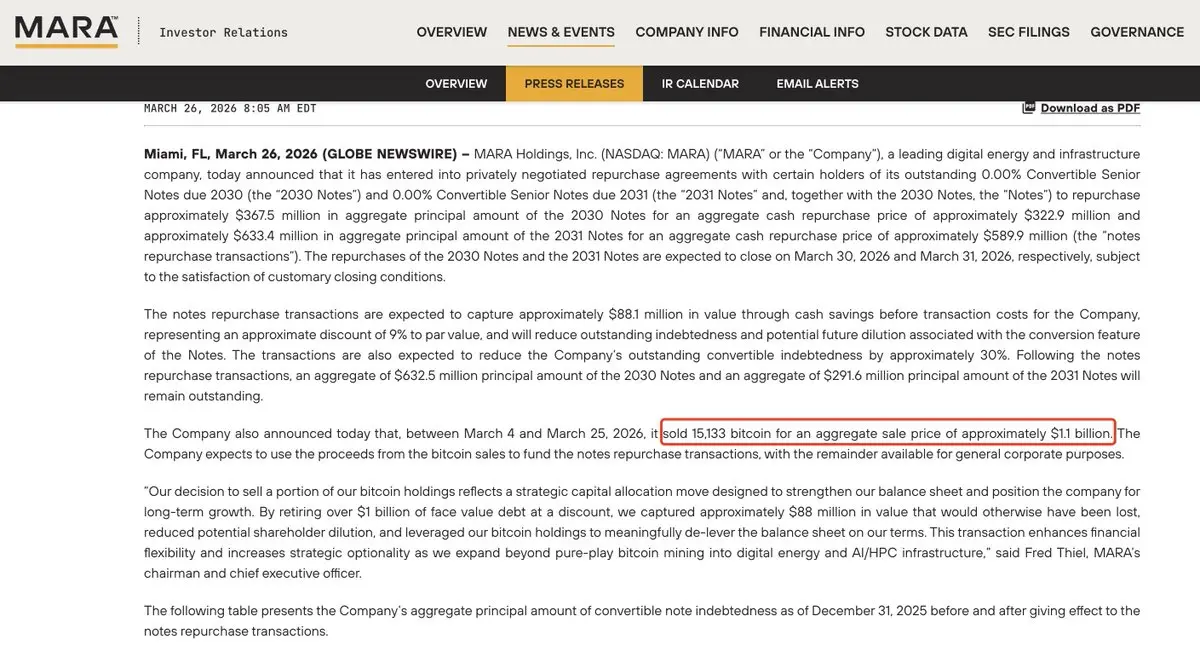Open the Download as PDF link
The height and width of the screenshot is (645, 1200).
[x=1090, y=108]
